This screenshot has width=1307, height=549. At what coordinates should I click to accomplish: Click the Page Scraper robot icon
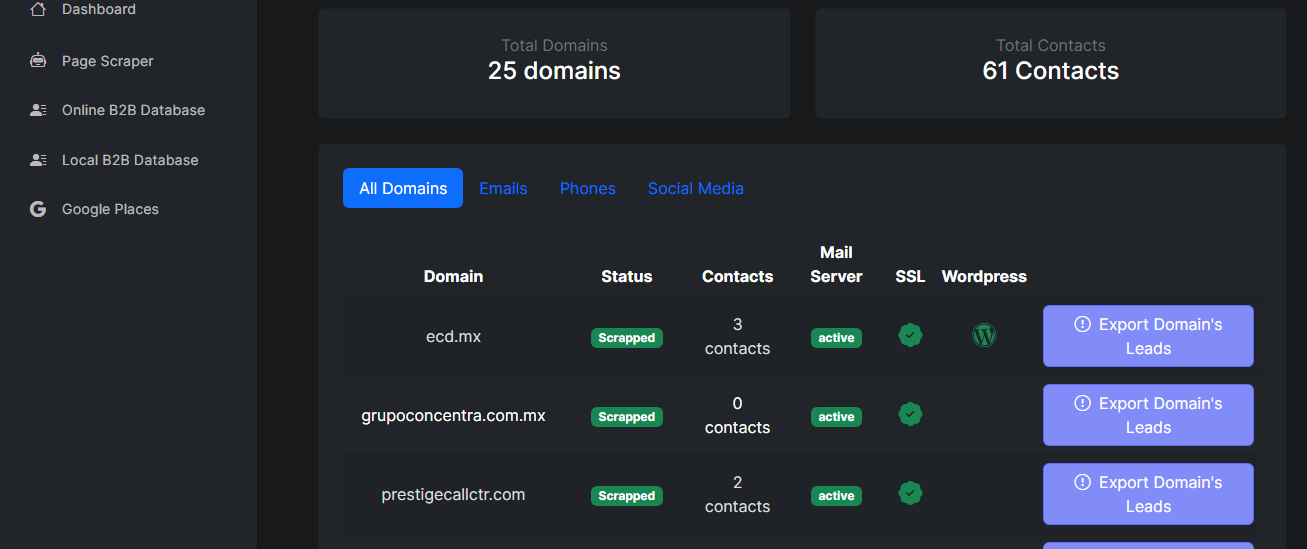coord(38,61)
